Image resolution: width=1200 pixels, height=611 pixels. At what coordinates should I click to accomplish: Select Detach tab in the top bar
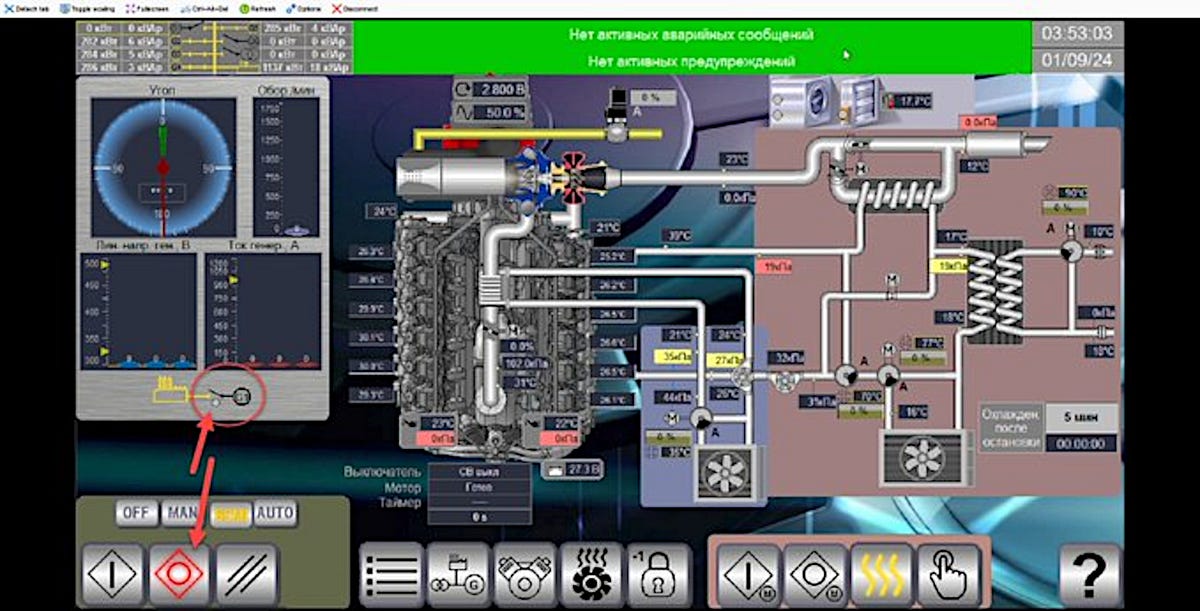click(25, 9)
